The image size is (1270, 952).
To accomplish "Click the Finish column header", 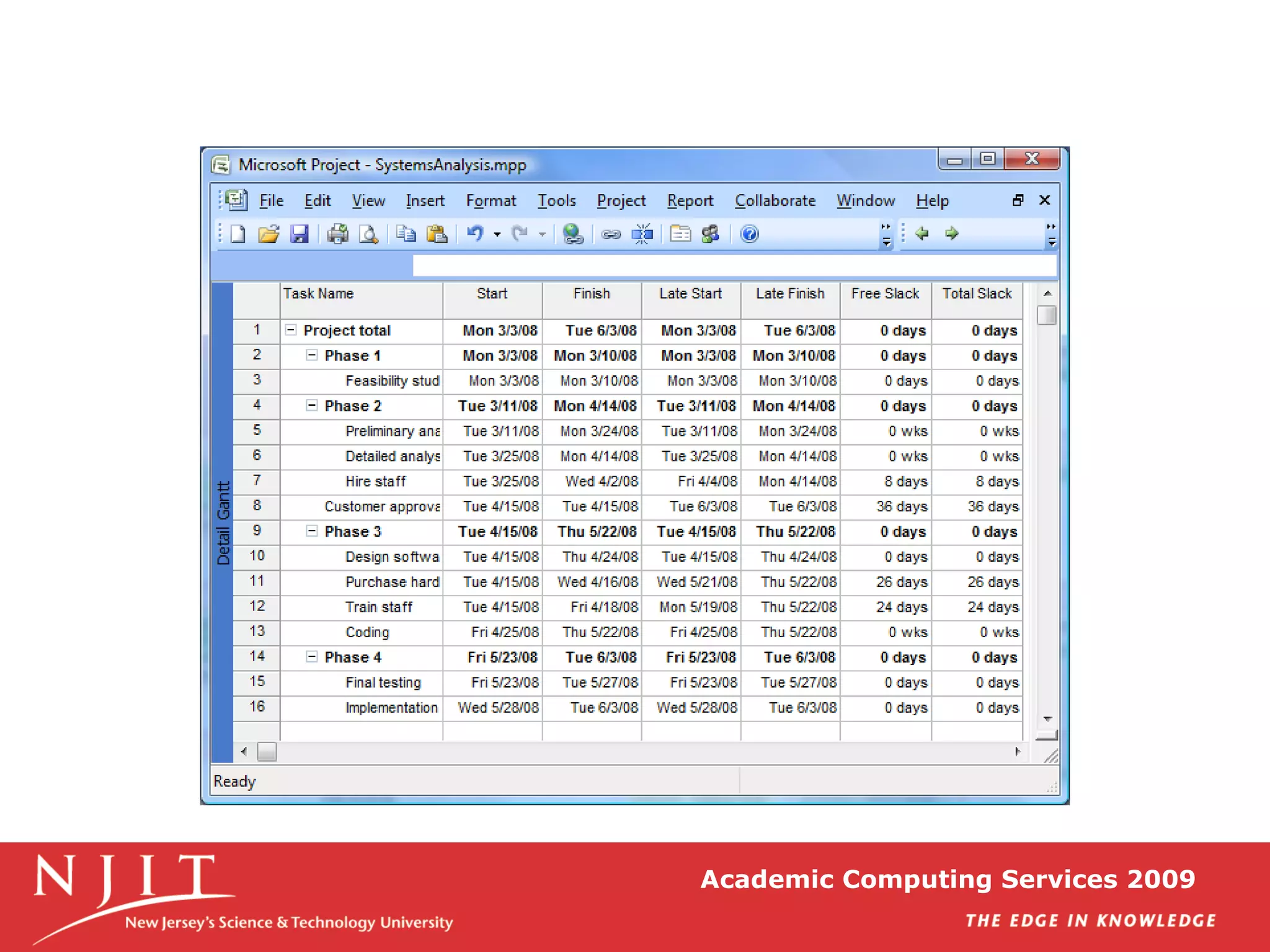I will click(592, 301).
